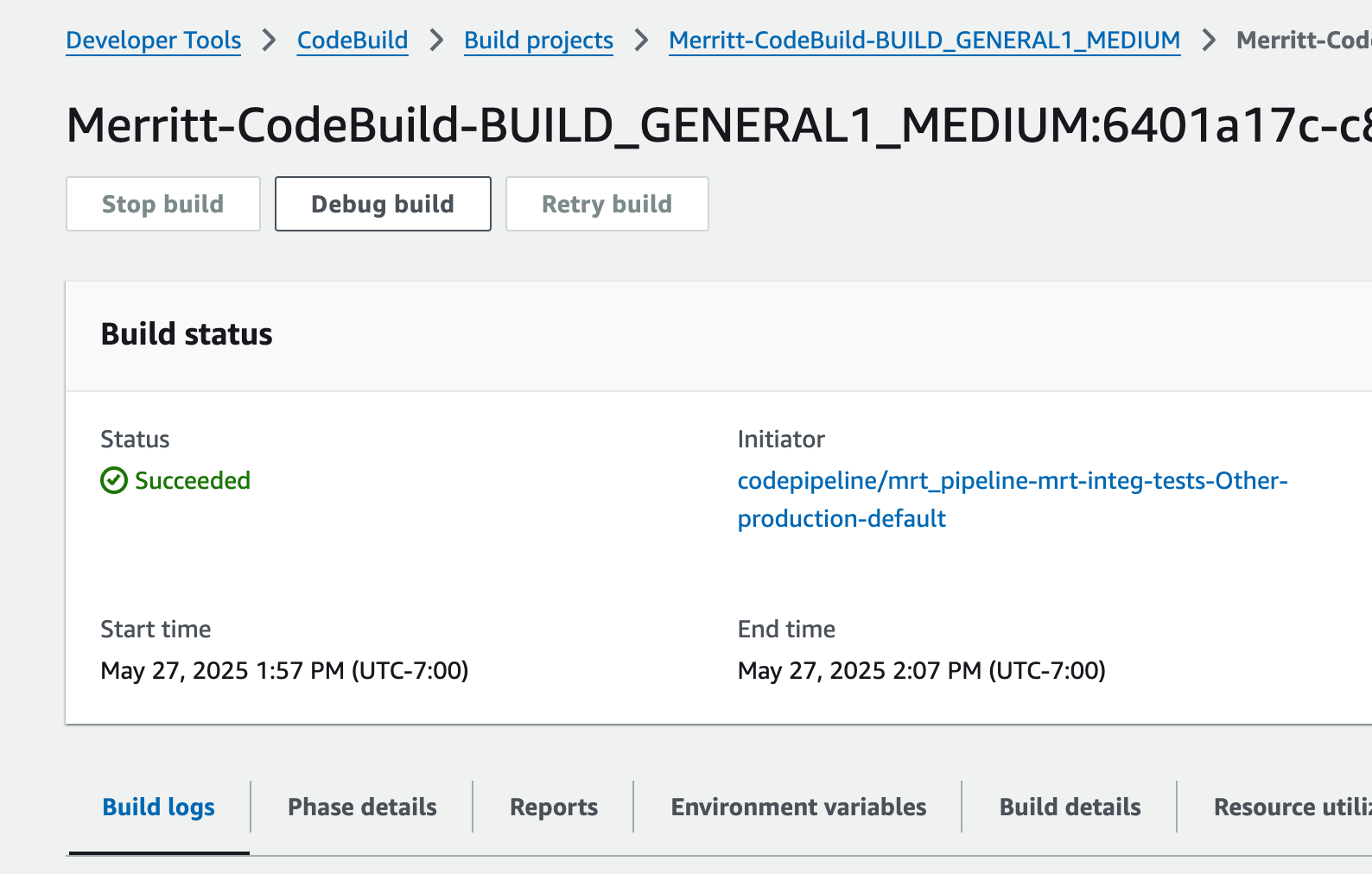
Task: Open the Reports tab
Action: [x=554, y=807]
